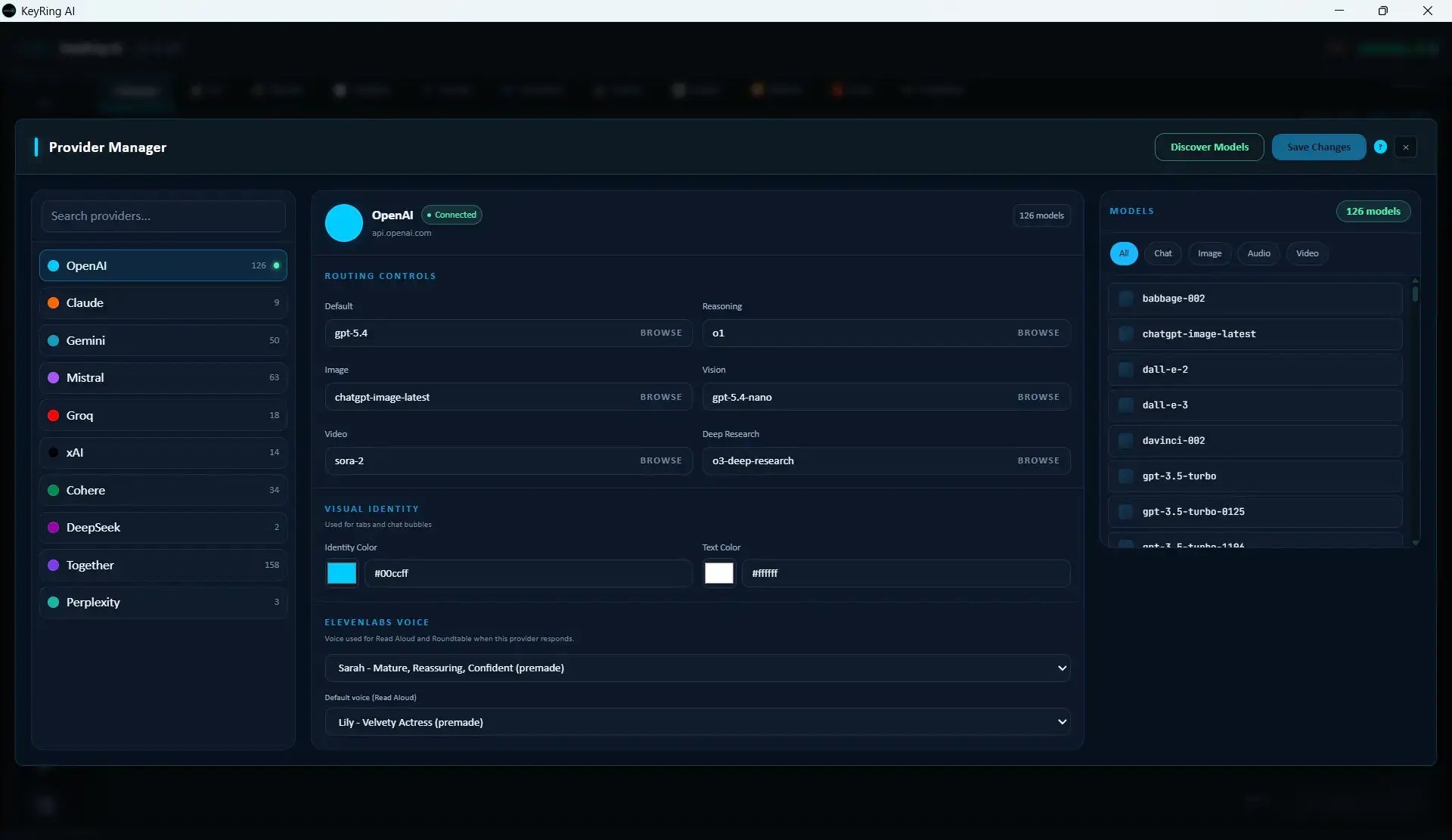This screenshot has height=840, width=1452.
Task: Select the Groq provider row
Action: pyautogui.click(x=163, y=415)
